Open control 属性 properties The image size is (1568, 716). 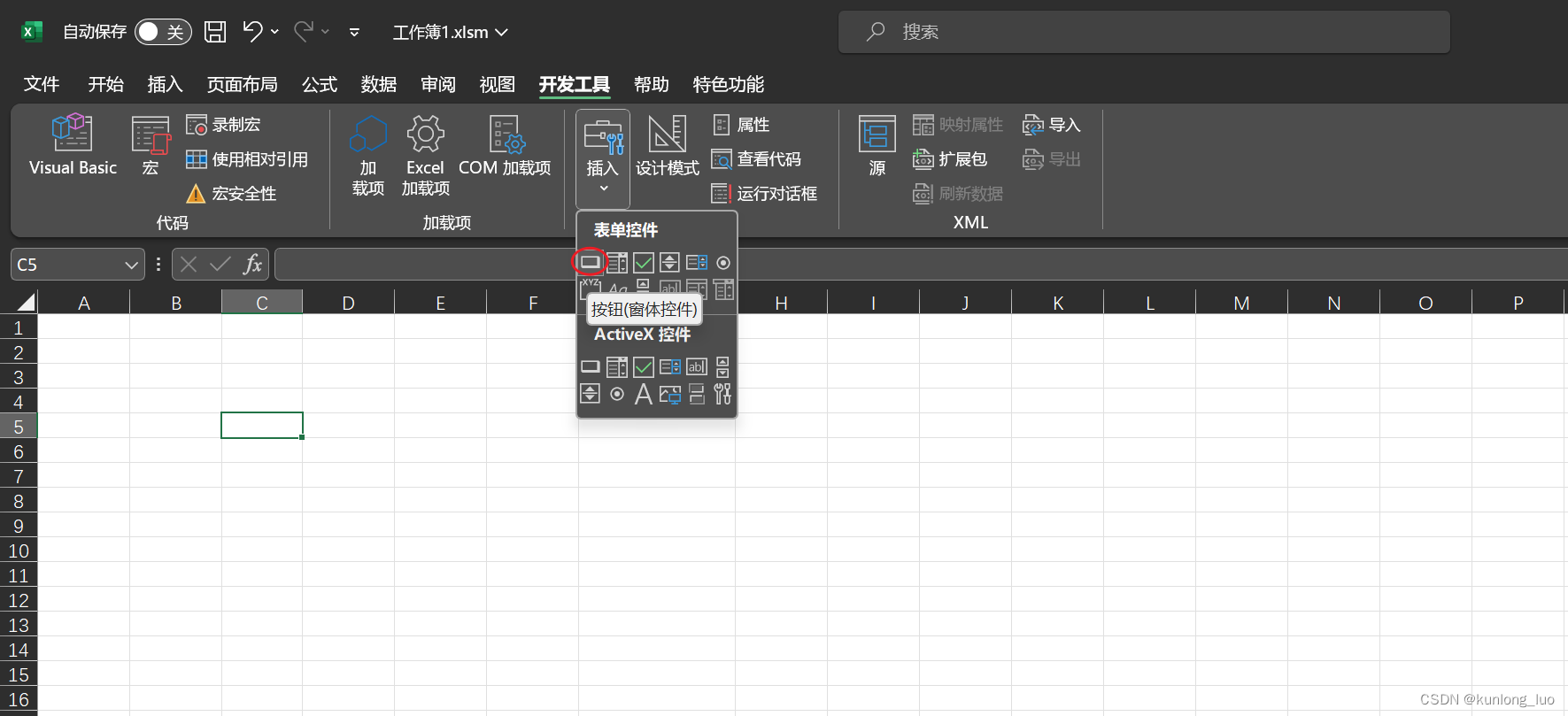(741, 125)
